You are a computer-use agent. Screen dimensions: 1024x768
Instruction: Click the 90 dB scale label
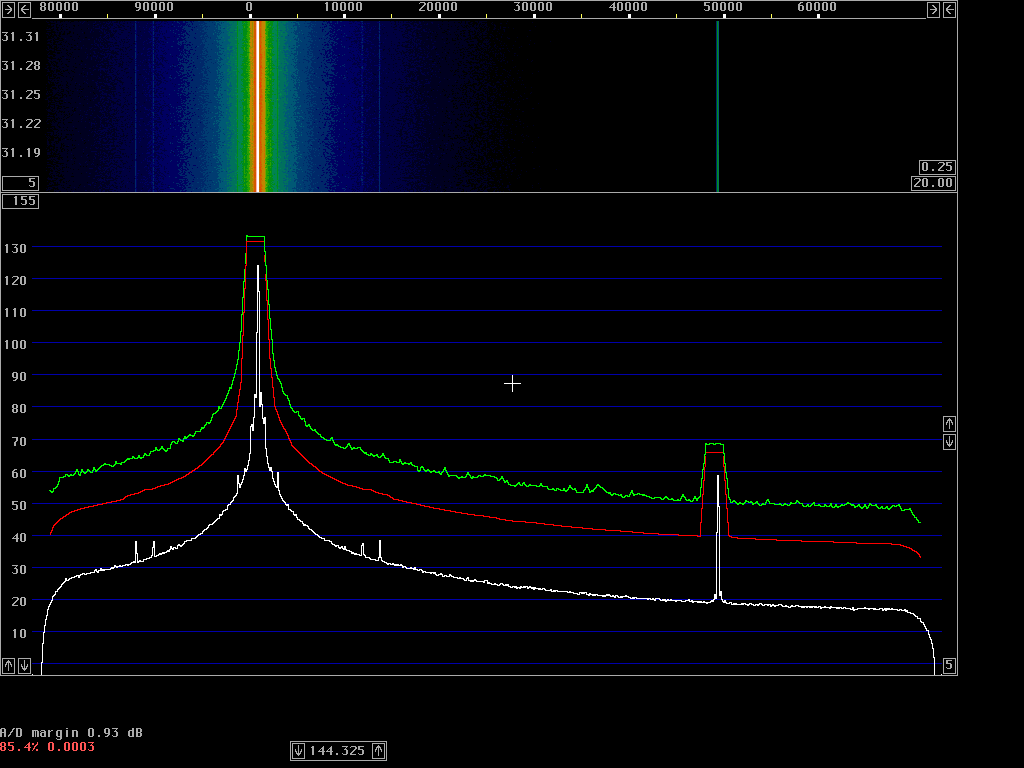(19, 376)
